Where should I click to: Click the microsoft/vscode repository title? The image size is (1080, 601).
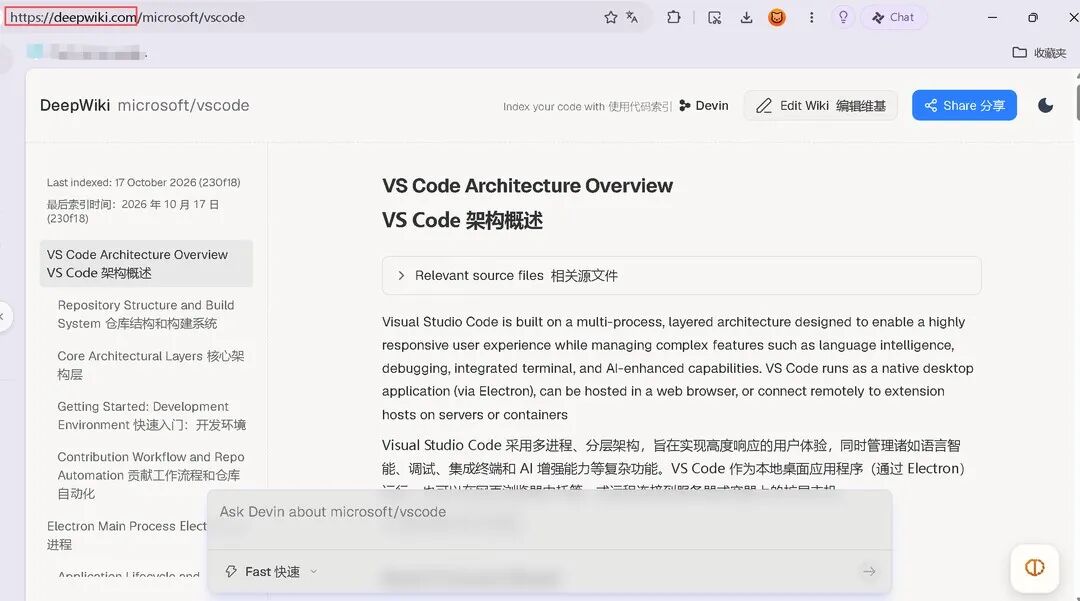pos(183,105)
